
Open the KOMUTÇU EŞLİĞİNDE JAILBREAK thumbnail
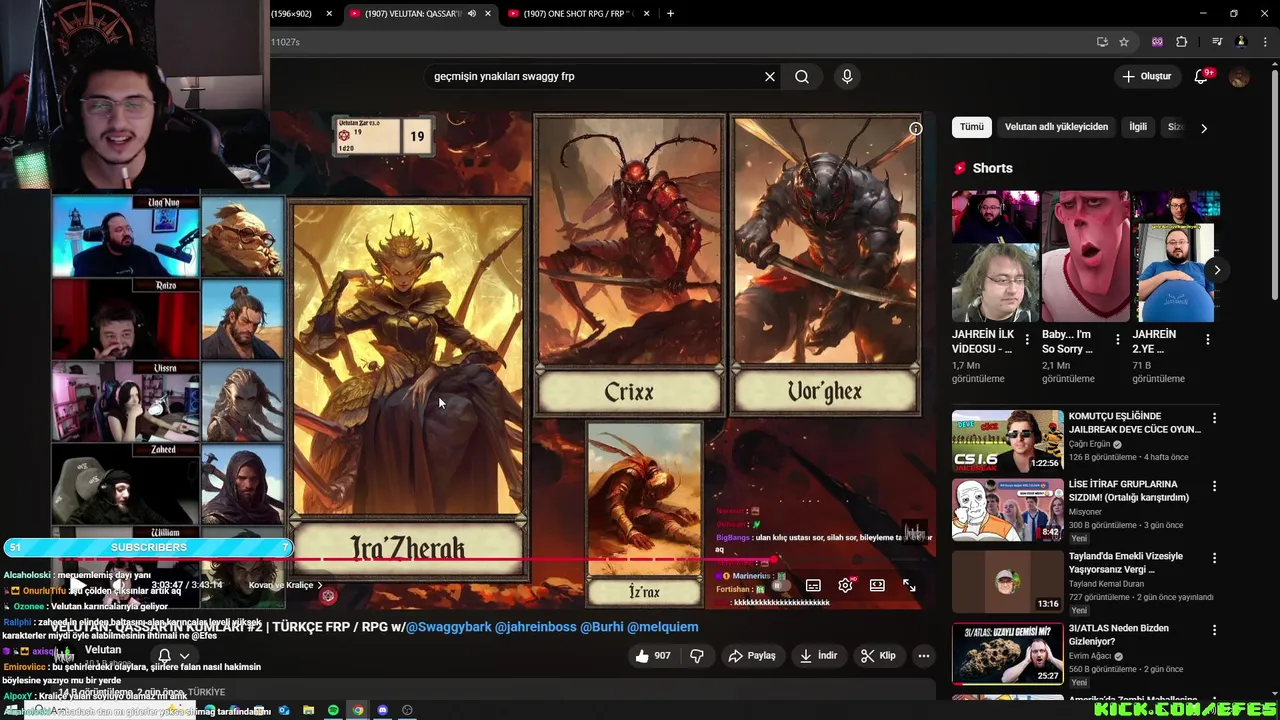tap(1007, 441)
